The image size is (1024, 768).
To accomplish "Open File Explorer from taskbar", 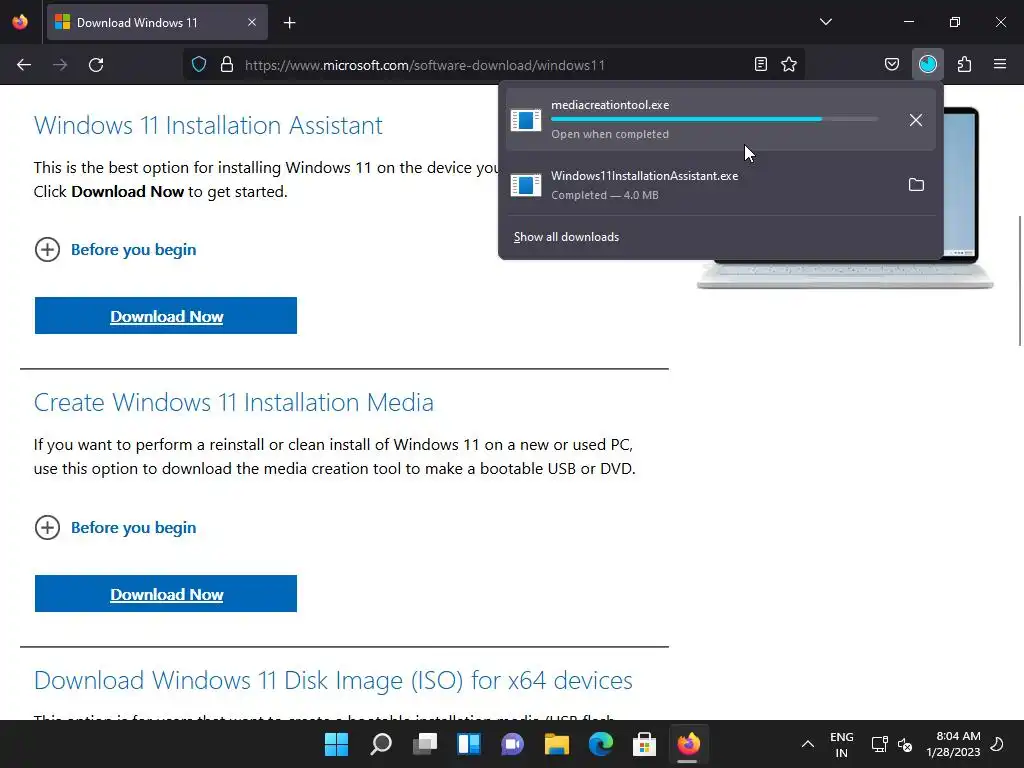I will click(557, 744).
